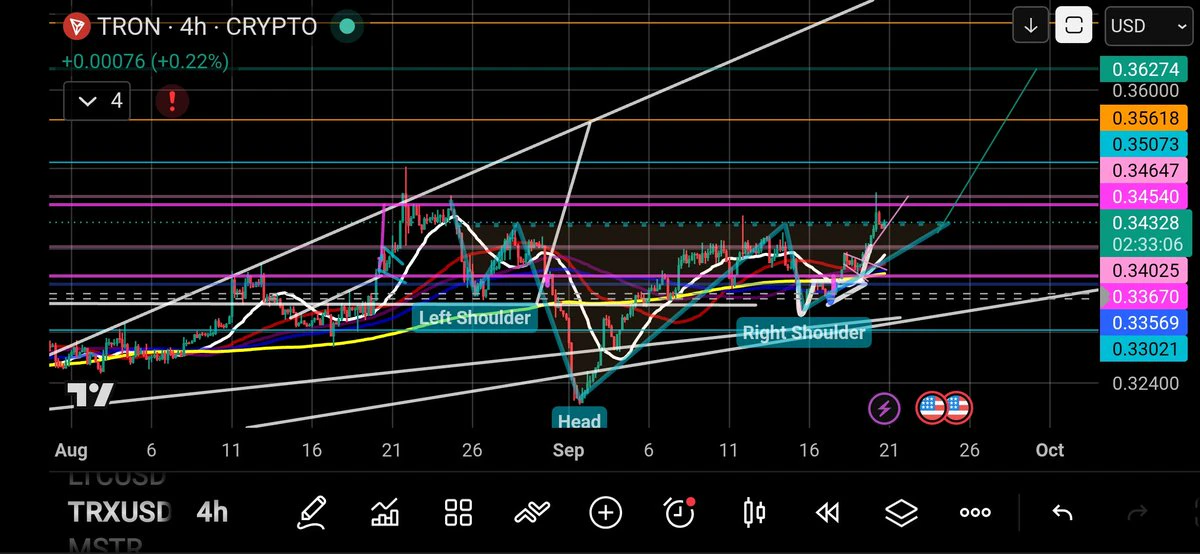Click the green market status dot
Image resolution: width=1200 pixels, height=554 pixels.
click(347, 26)
